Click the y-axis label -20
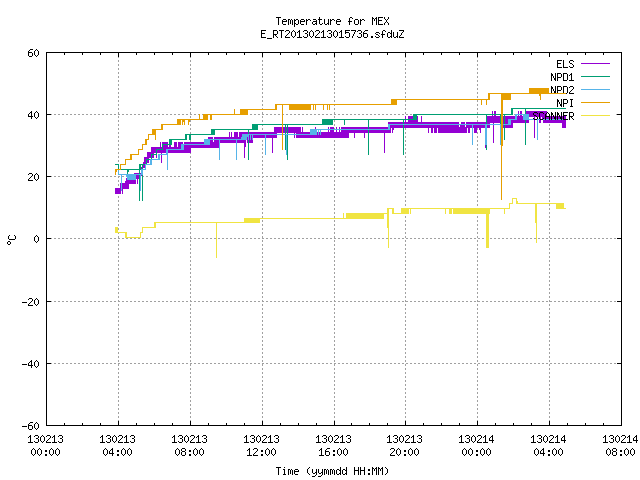This screenshot has height=480, width=640. tap(31, 302)
